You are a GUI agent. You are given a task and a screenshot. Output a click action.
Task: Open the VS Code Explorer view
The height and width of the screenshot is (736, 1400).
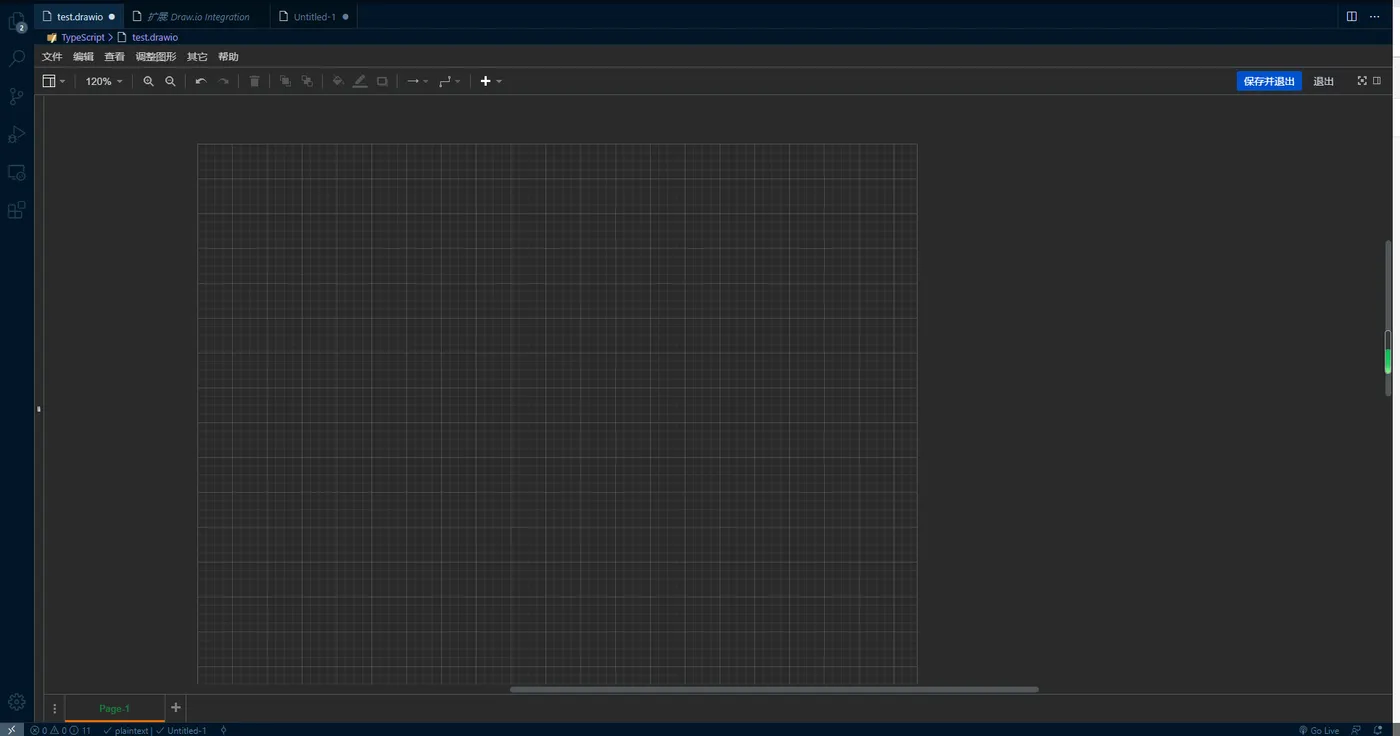pyautogui.click(x=16, y=21)
